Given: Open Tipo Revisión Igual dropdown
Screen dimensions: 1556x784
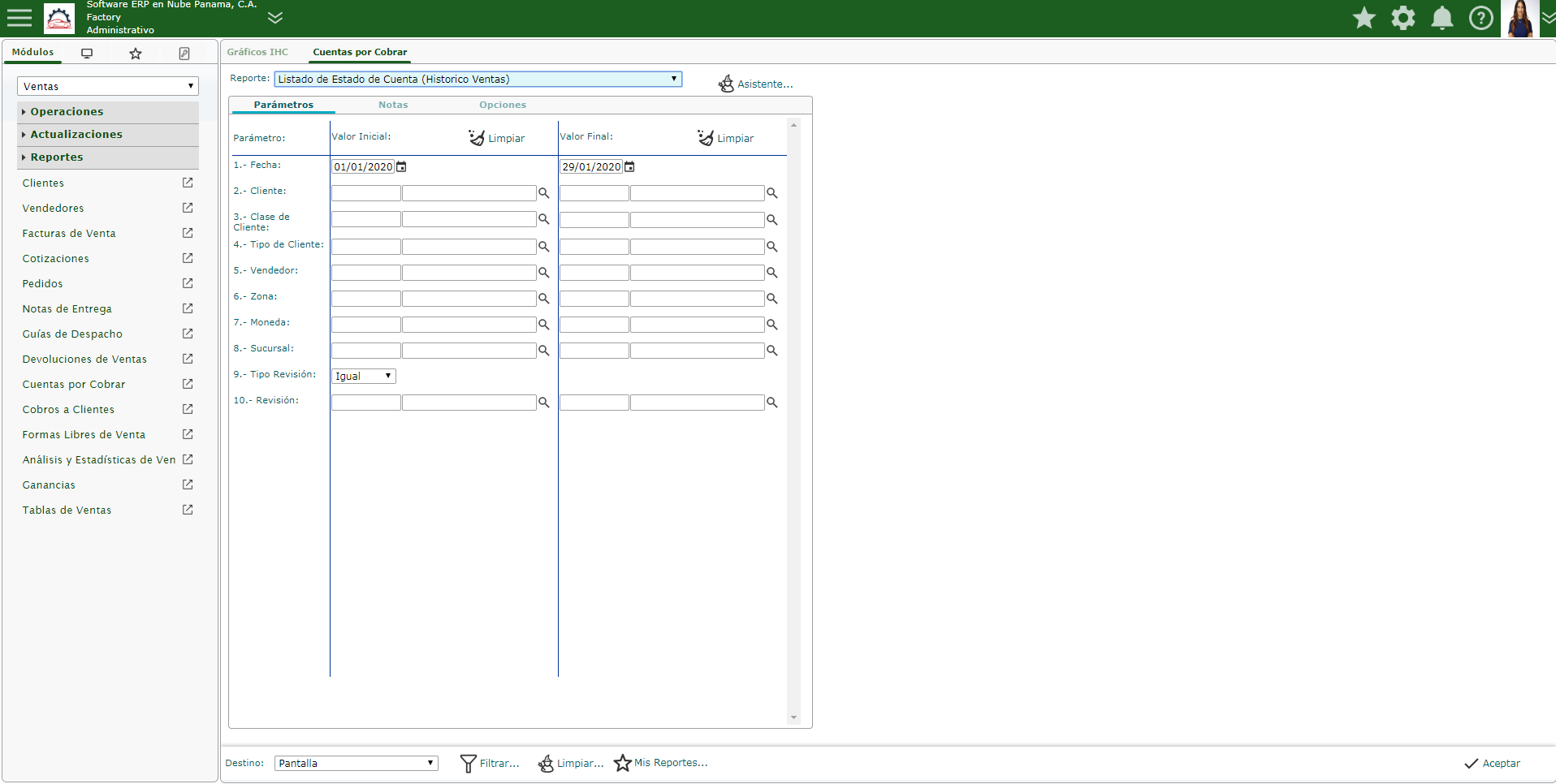Looking at the screenshot, I should 364,376.
